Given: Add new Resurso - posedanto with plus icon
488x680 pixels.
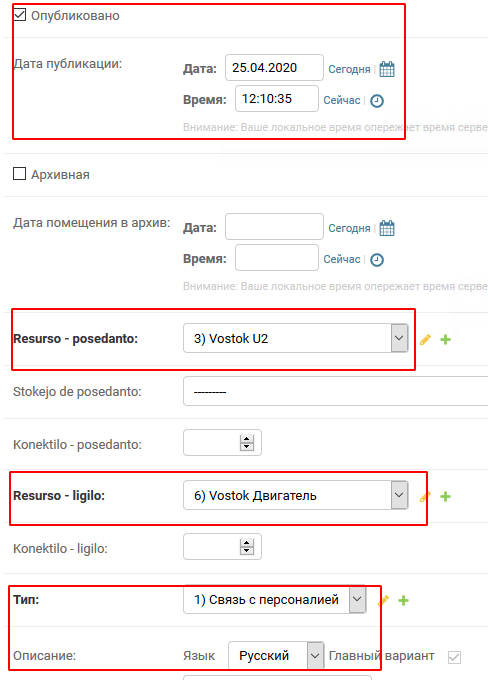Looking at the screenshot, I should point(445,340).
